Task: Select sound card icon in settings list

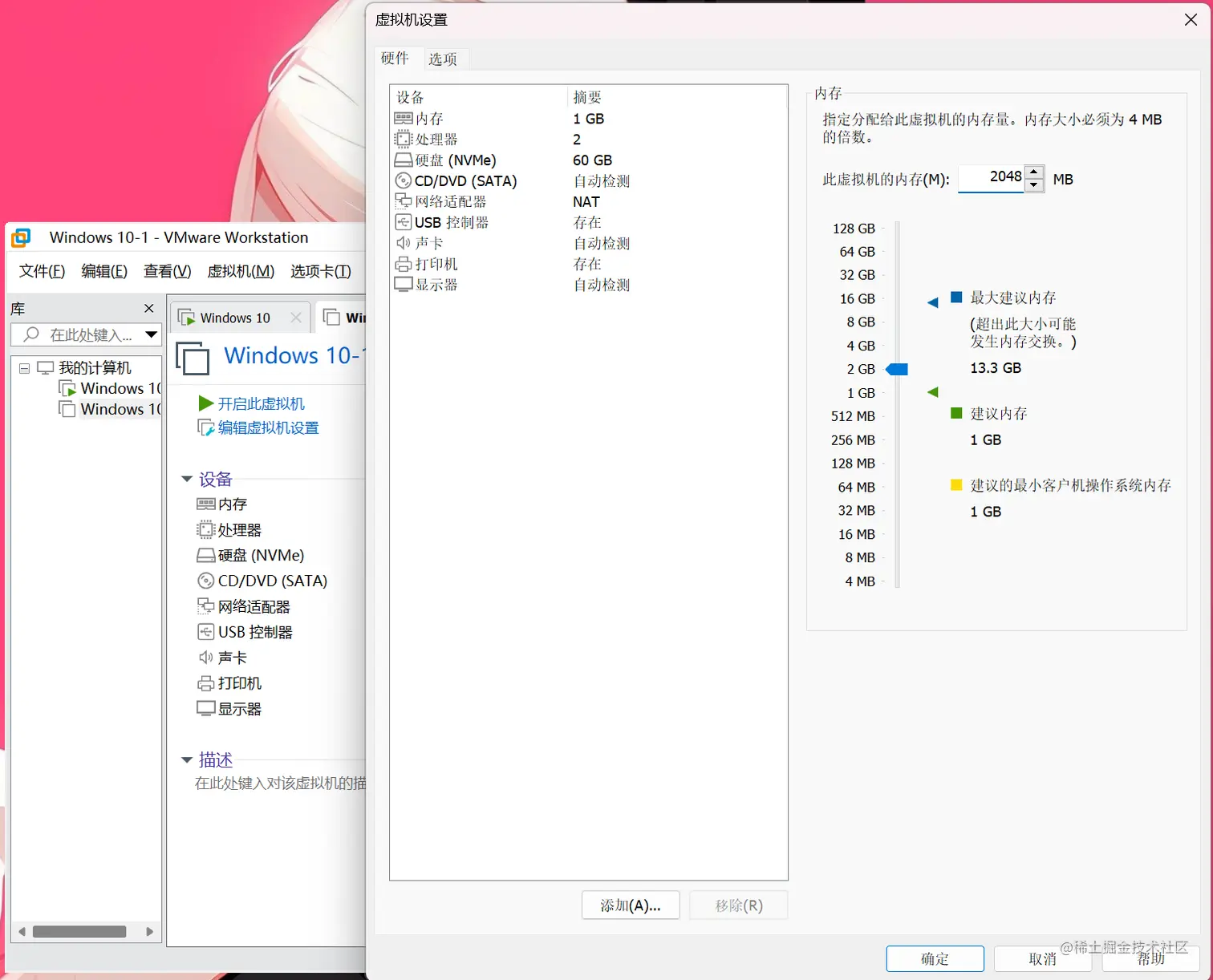Action: (x=404, y=243)
